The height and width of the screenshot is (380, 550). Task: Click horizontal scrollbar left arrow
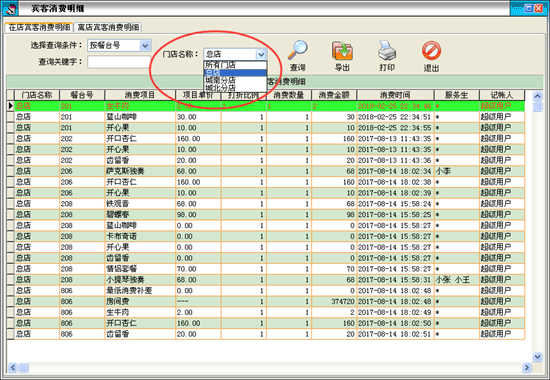pyautogui.click(x=13, y=368)
